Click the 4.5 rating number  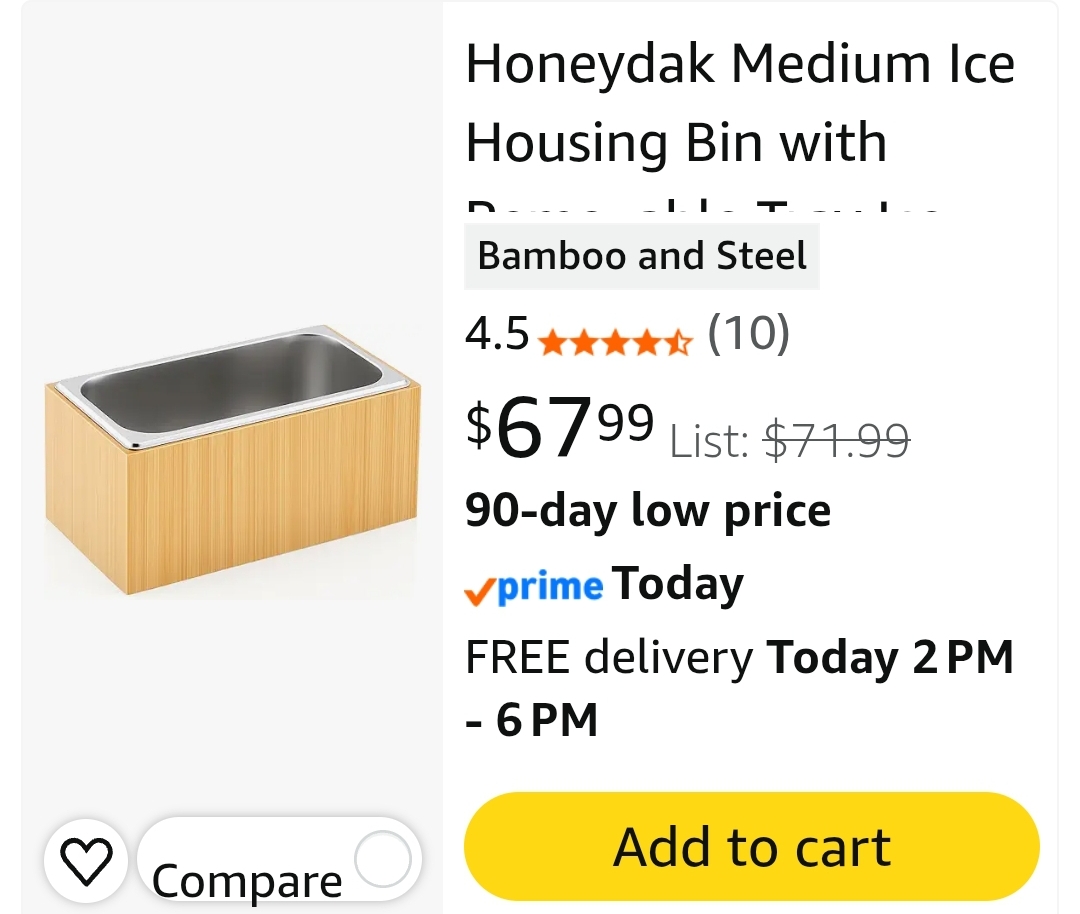497,333
